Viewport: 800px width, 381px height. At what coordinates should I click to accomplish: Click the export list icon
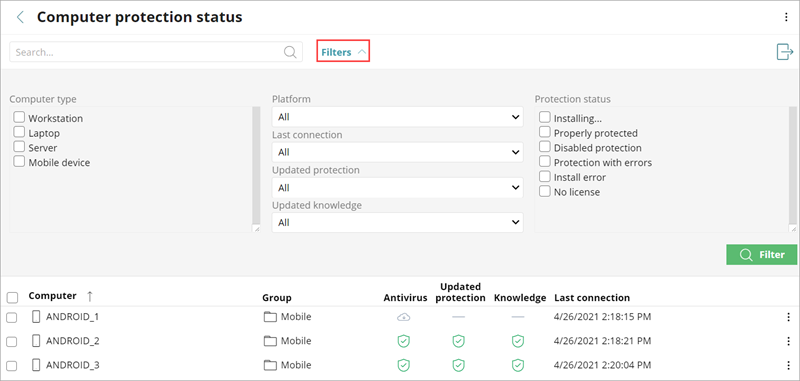[x=785, y=52]
